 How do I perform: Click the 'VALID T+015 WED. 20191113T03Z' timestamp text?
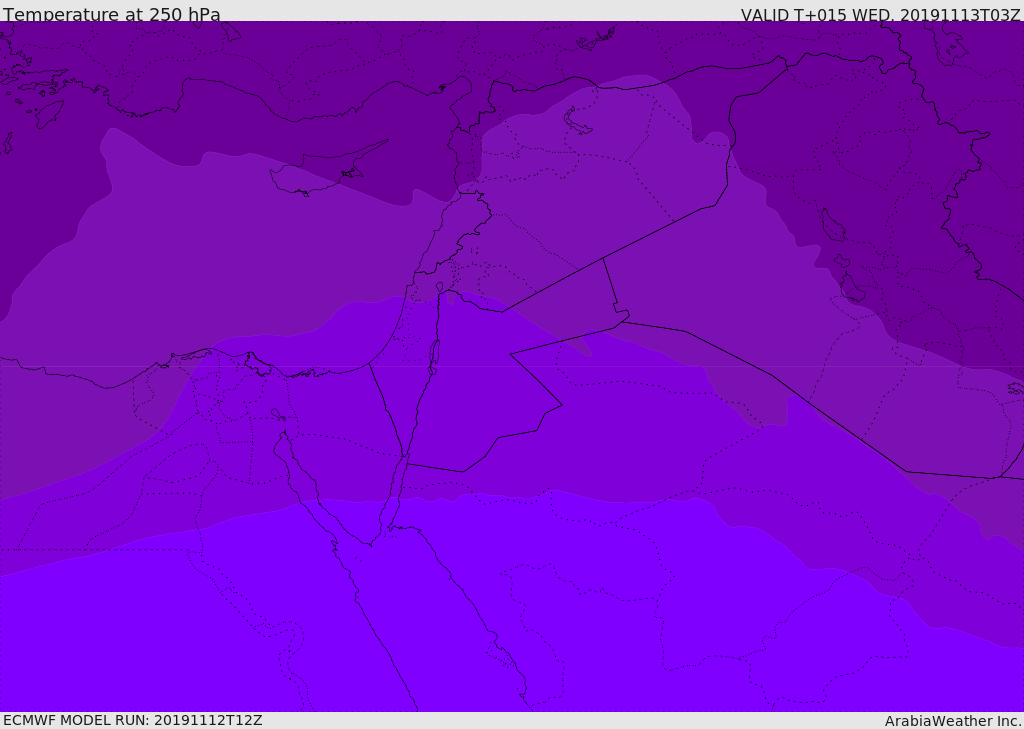(x=880, y=14)
